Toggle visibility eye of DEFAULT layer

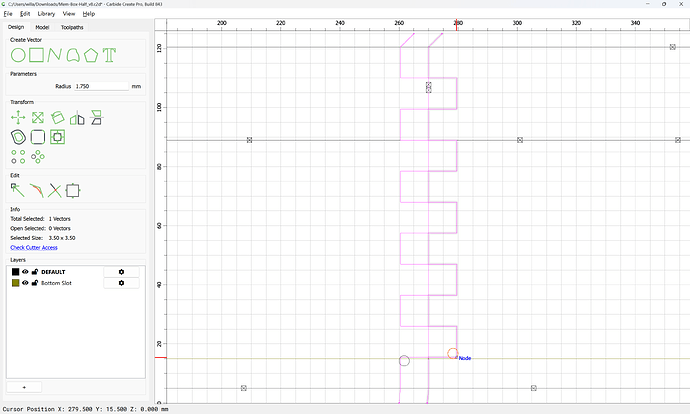25,272
